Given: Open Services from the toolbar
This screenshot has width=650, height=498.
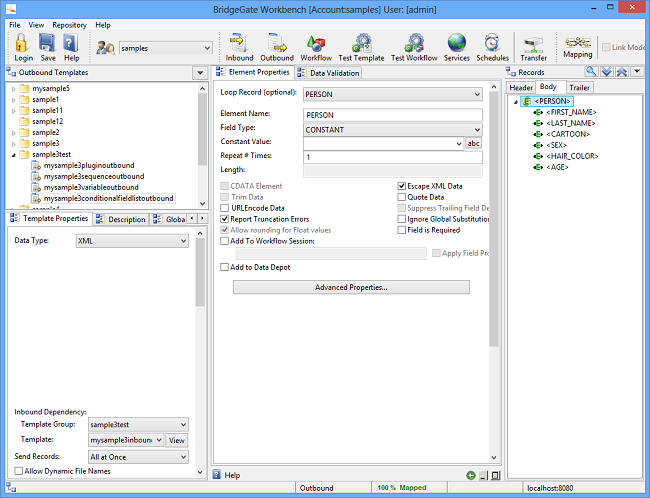Looking at the screenshot, I should pos(456,48).
